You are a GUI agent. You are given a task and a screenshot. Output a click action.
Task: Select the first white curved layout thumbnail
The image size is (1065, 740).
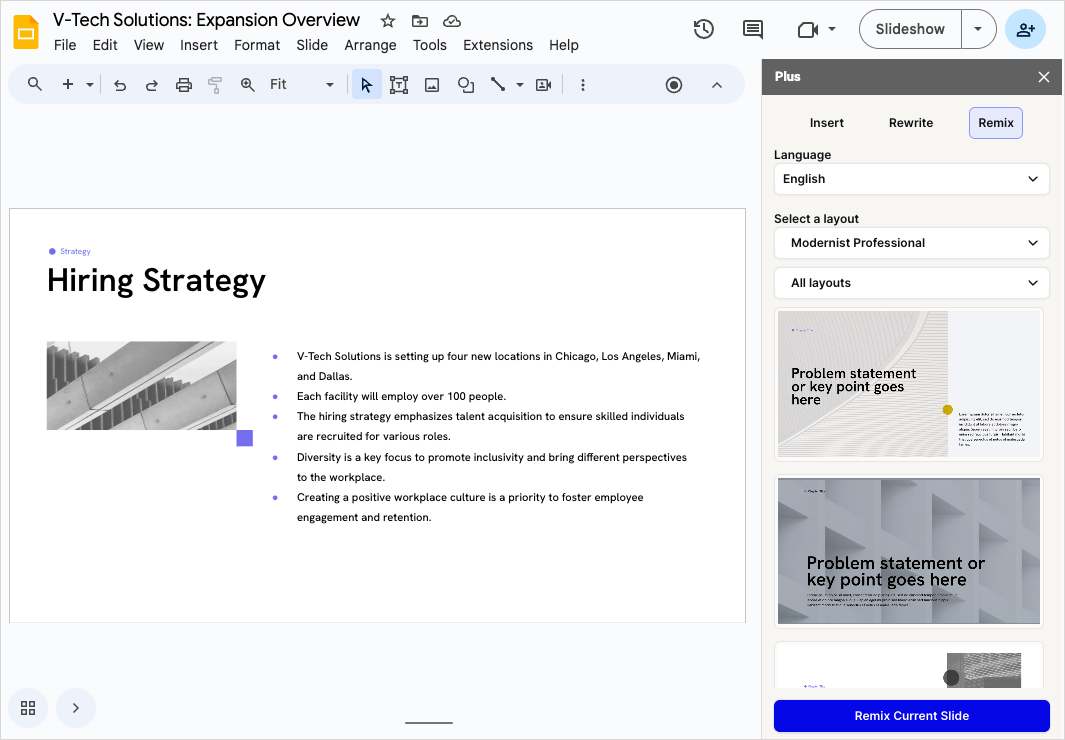tap(909, 384)
